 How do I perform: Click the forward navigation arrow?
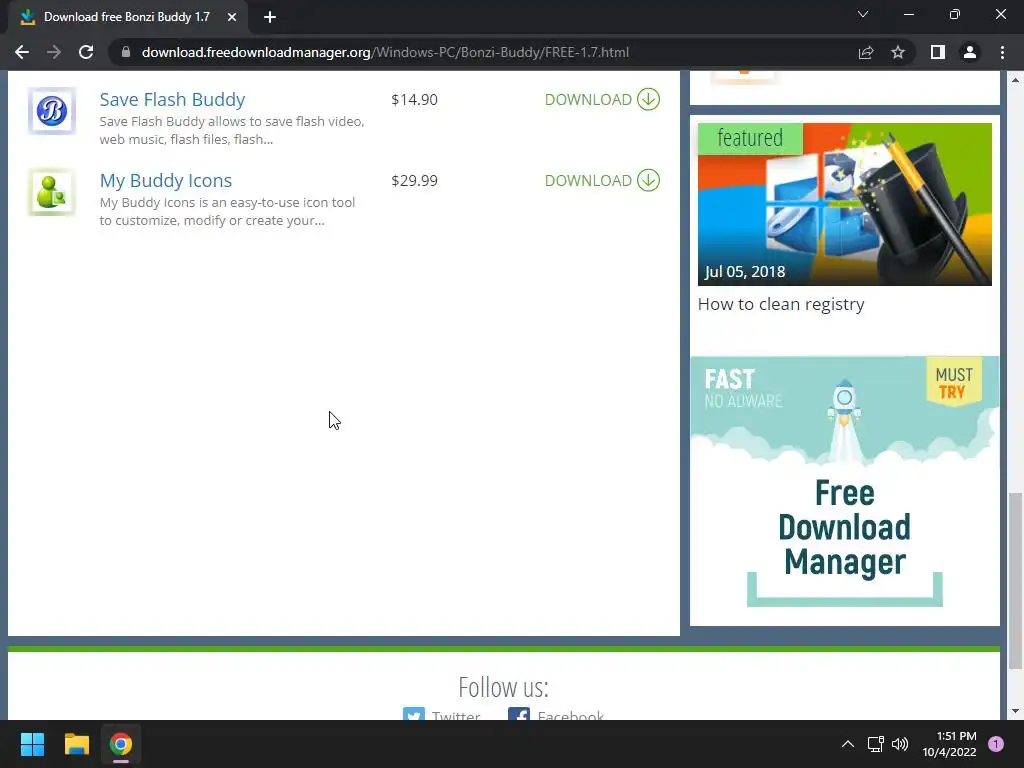click(x=54, y=52)
